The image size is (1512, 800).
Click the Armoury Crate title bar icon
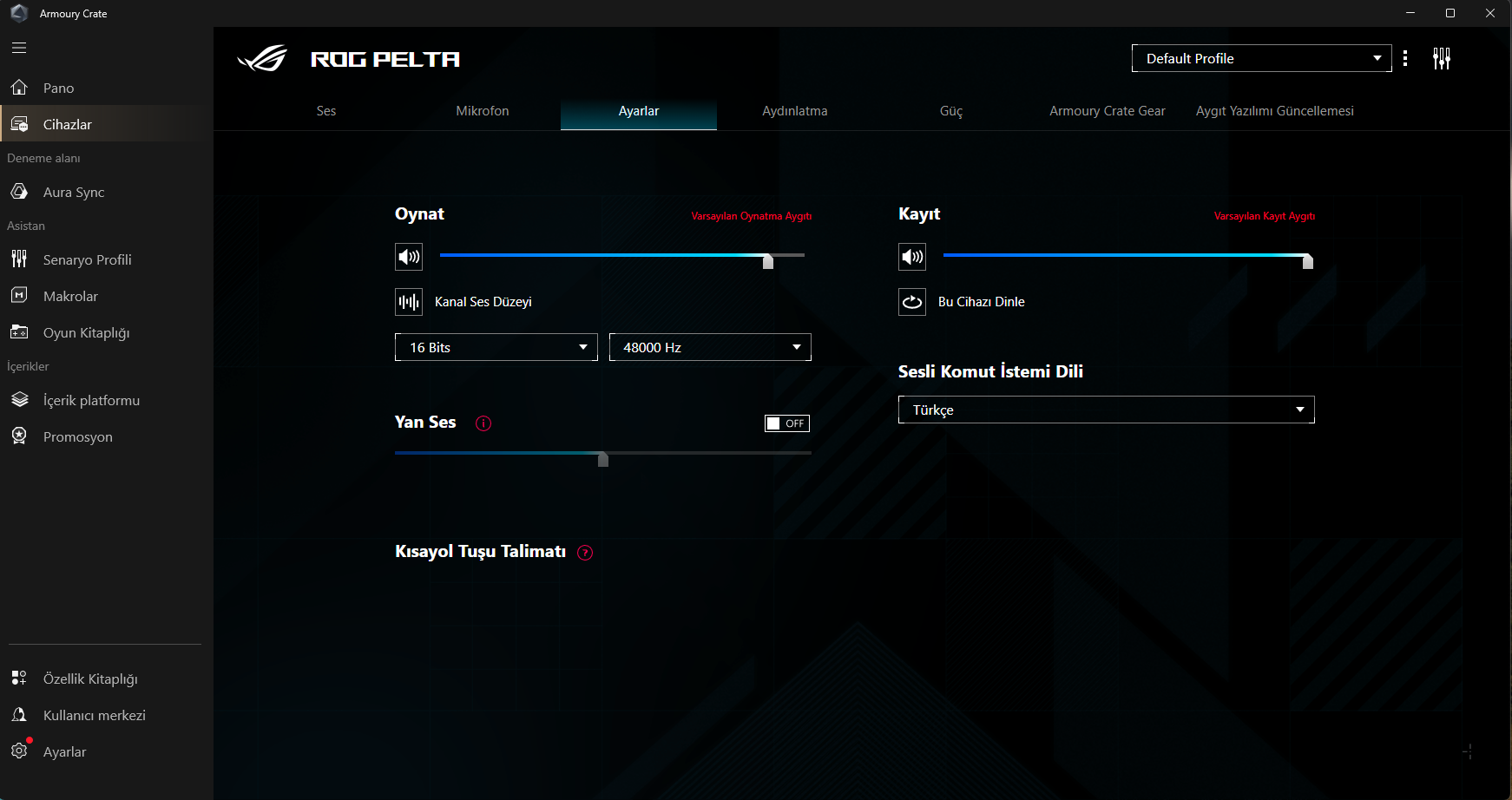(x=19, y=13)
